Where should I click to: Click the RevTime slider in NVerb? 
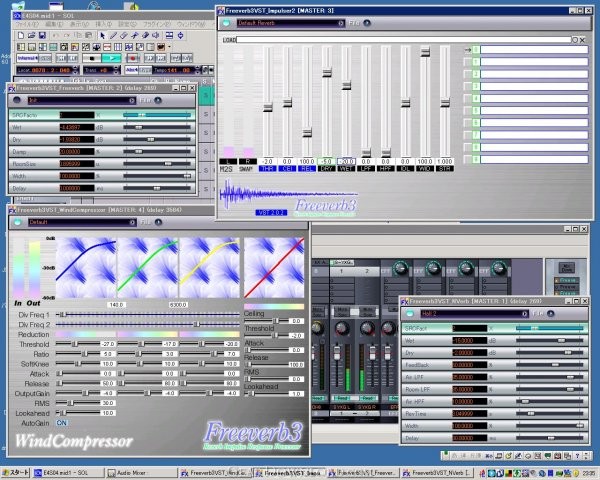pyautogui.click(x=549, y=414)
